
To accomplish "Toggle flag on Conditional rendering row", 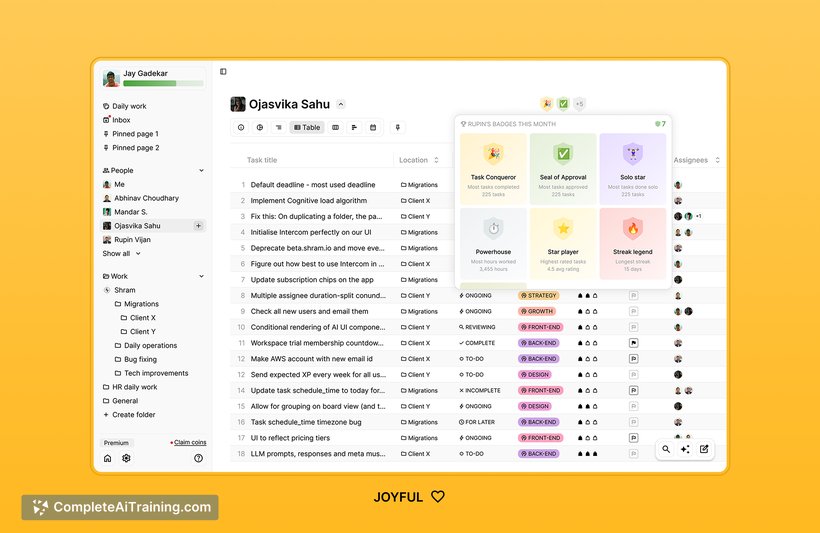I will [x=633, y=327].
